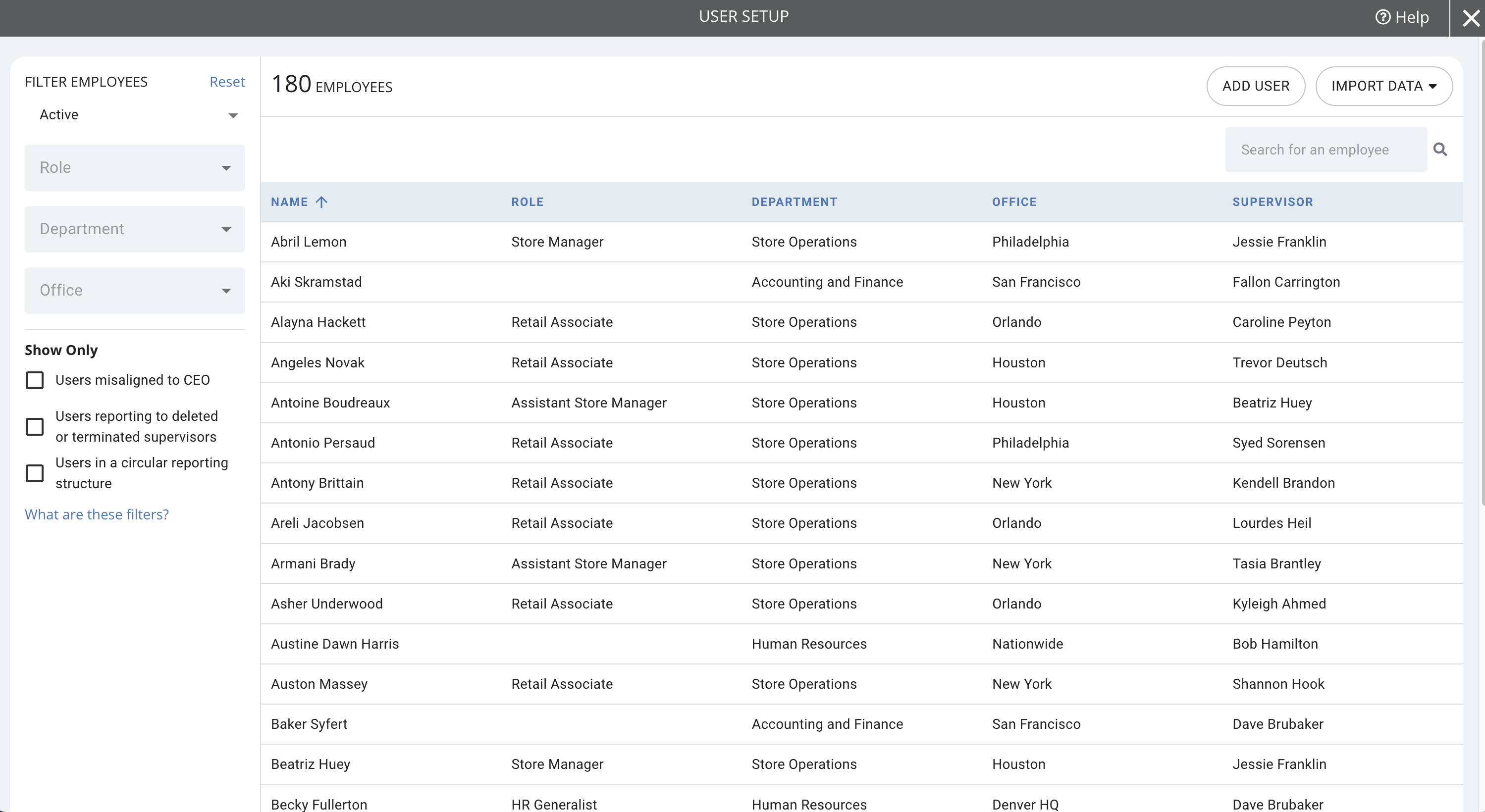1485x812 pixels.
Task: Click Armani Brady's Assistant Store Manager role
Action: [x=588, y=563]
